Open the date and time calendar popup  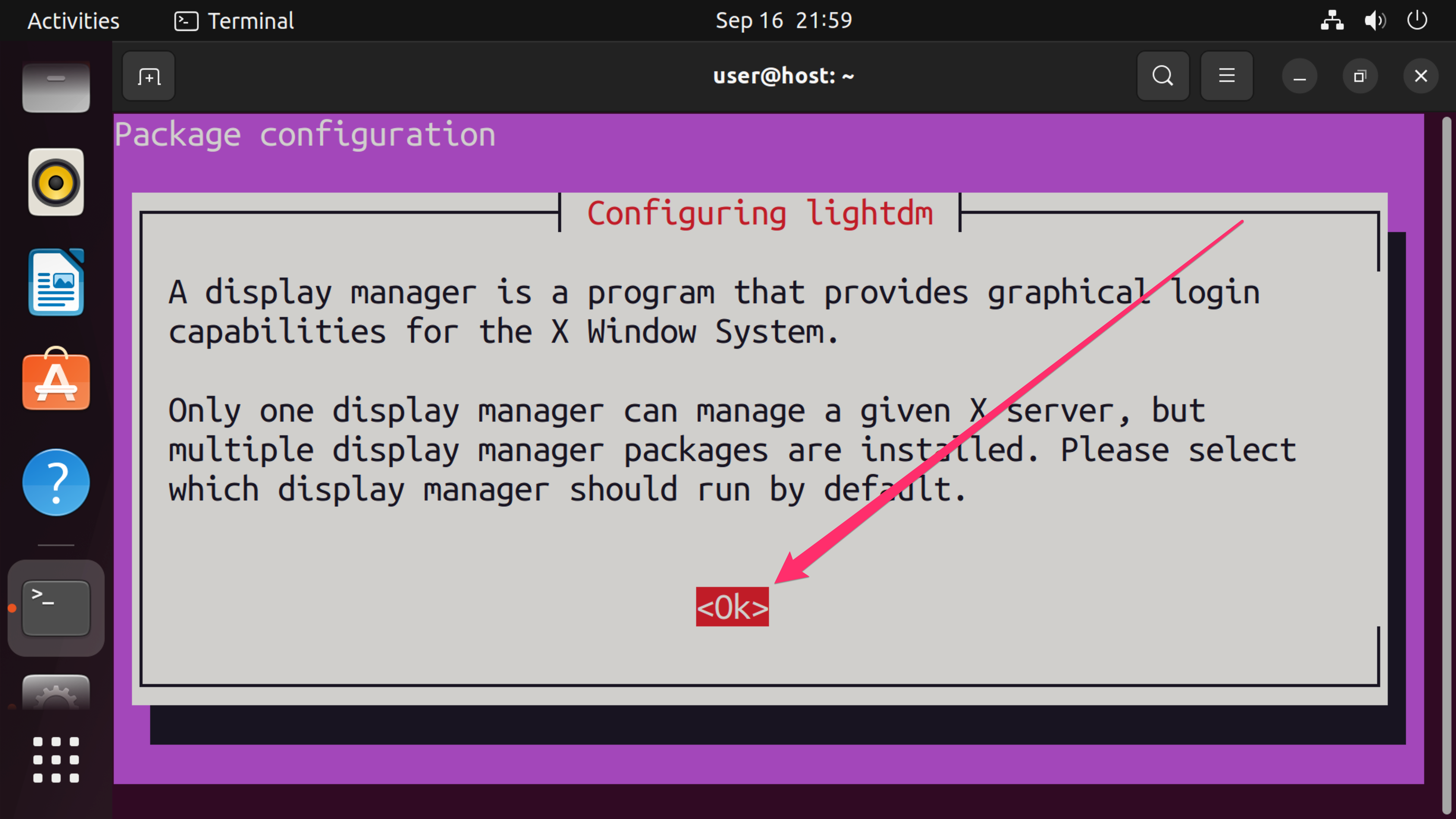[783, 21]
